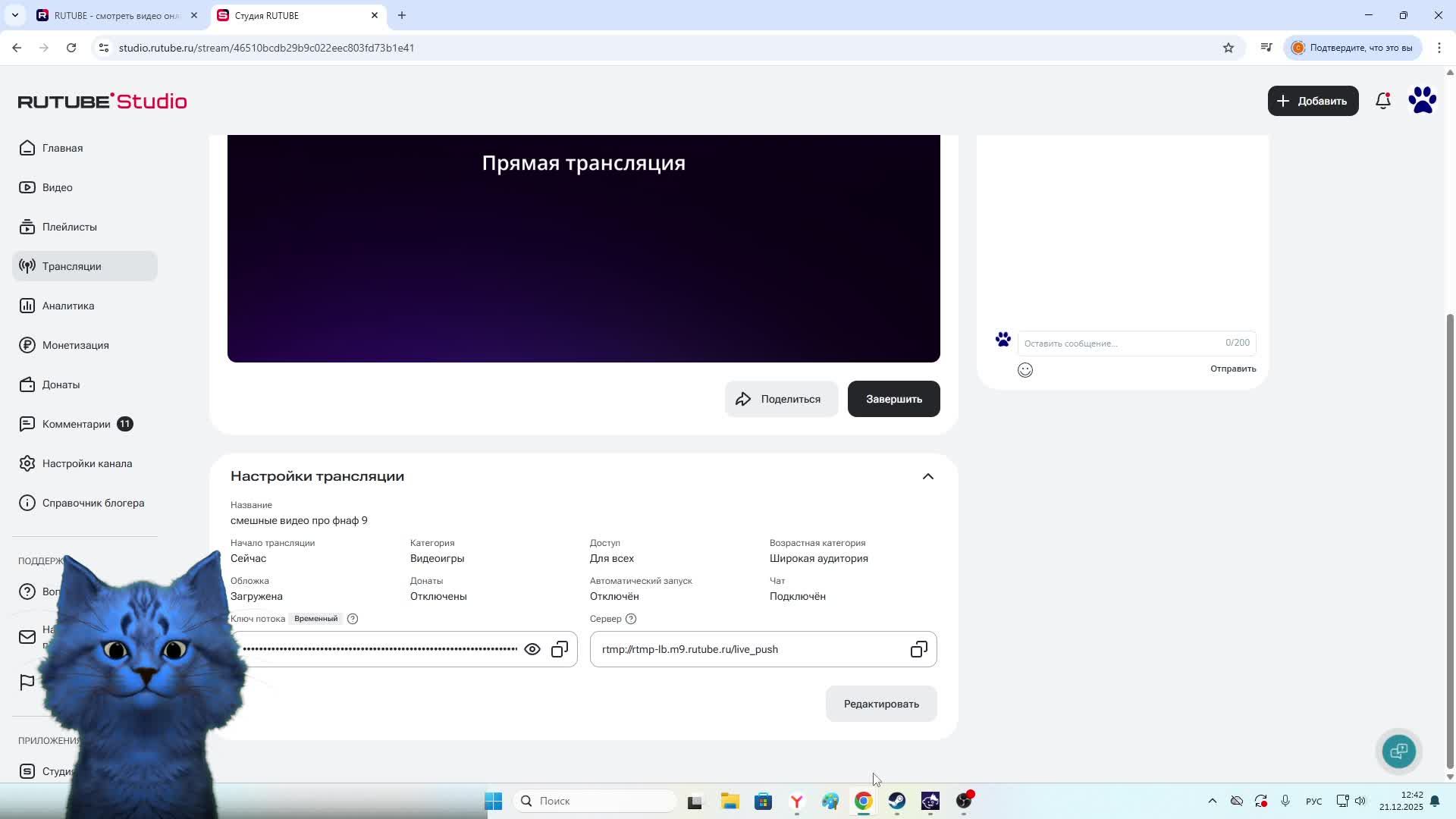The width and height of the screenshot is (1456, 819).
Task: Open Комментарии section with 11 badge
Action: [77, 424]
